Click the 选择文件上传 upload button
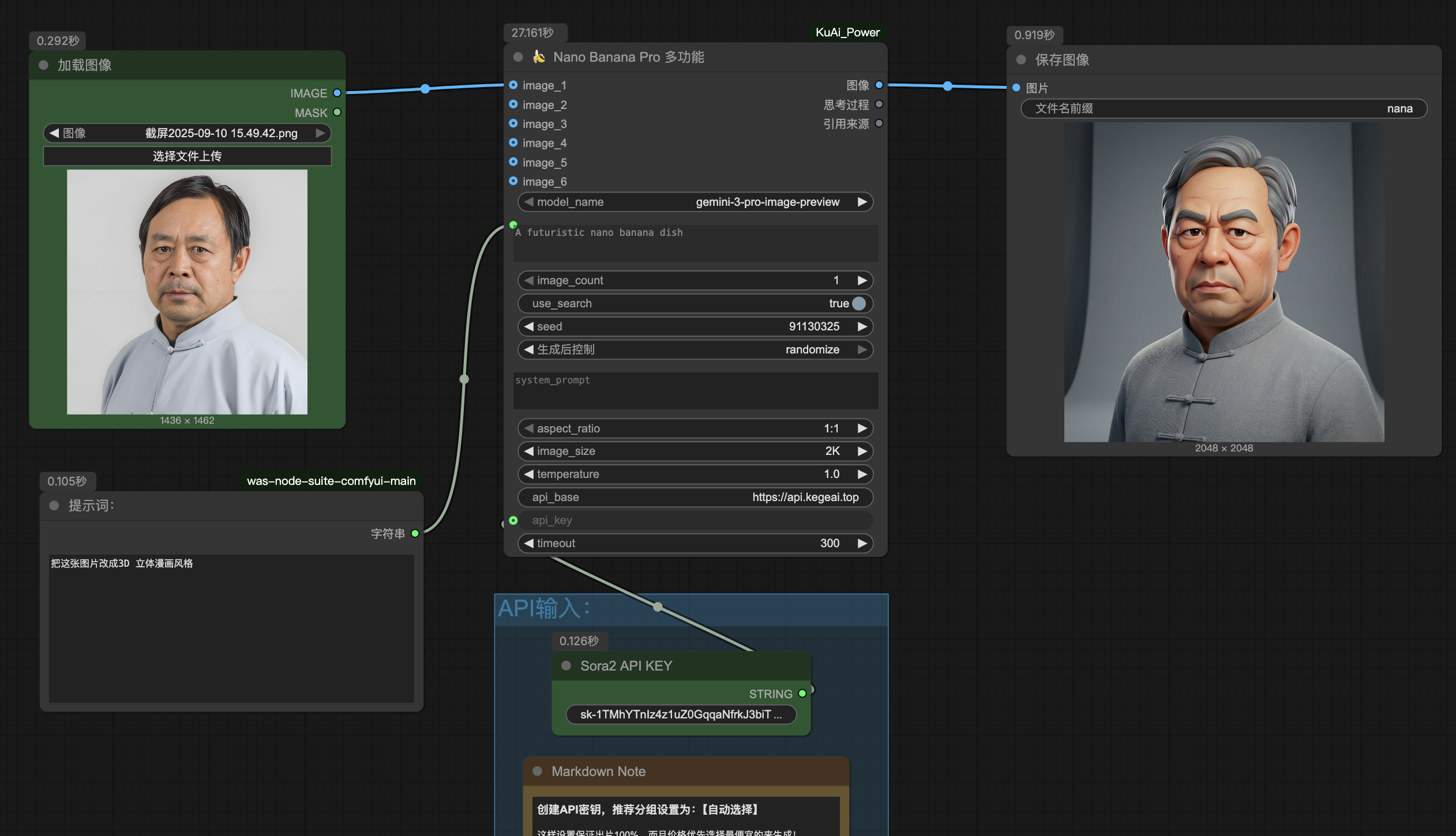The height and width of the screenshot is (836, 1456). 187,156
